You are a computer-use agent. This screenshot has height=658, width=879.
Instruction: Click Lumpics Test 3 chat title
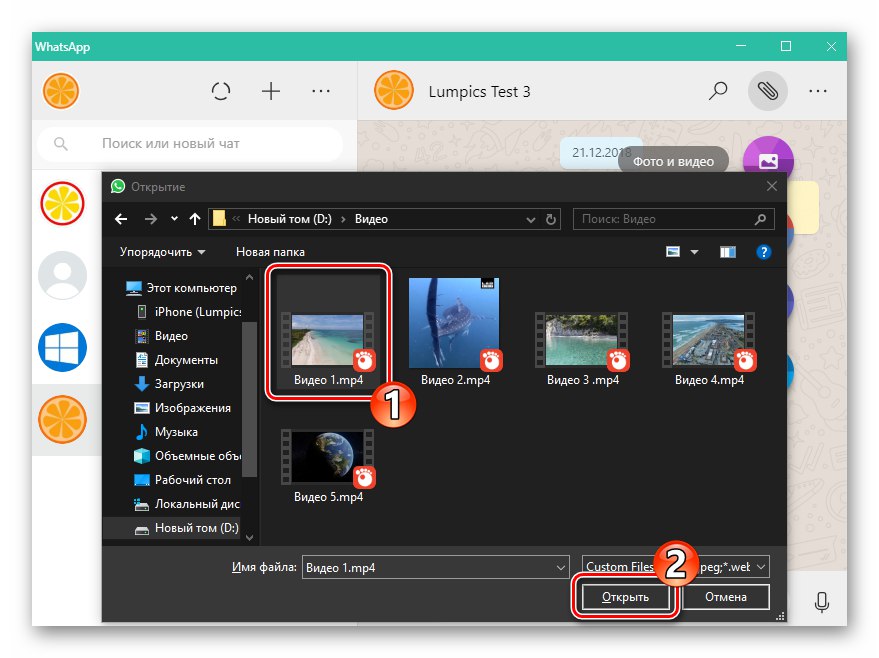(x=479, y=91)
